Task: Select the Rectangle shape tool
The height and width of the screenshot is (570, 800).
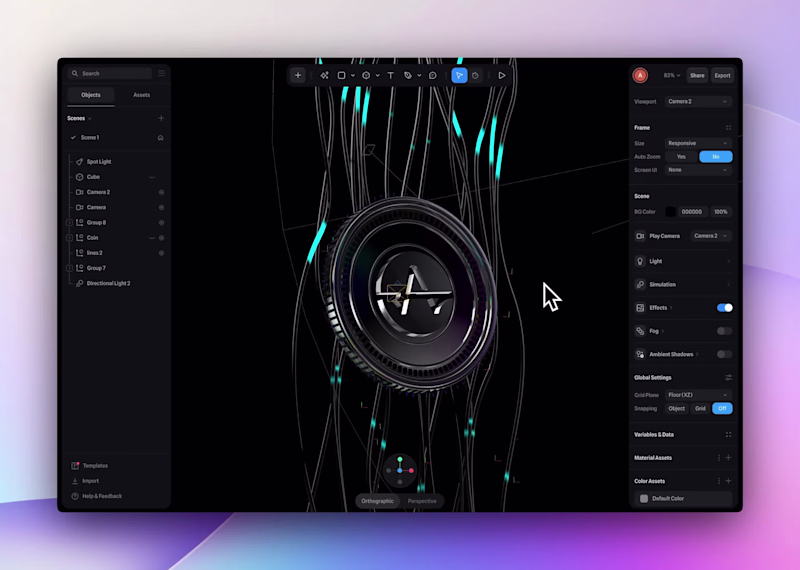Action: coord(341,76)
